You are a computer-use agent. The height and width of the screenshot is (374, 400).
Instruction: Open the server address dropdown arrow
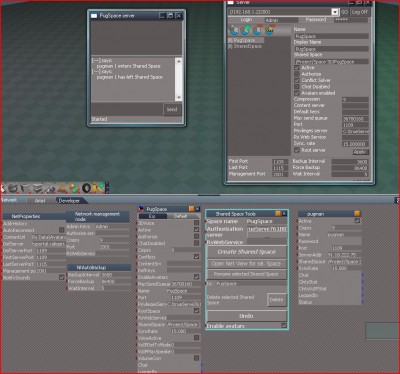335,12
